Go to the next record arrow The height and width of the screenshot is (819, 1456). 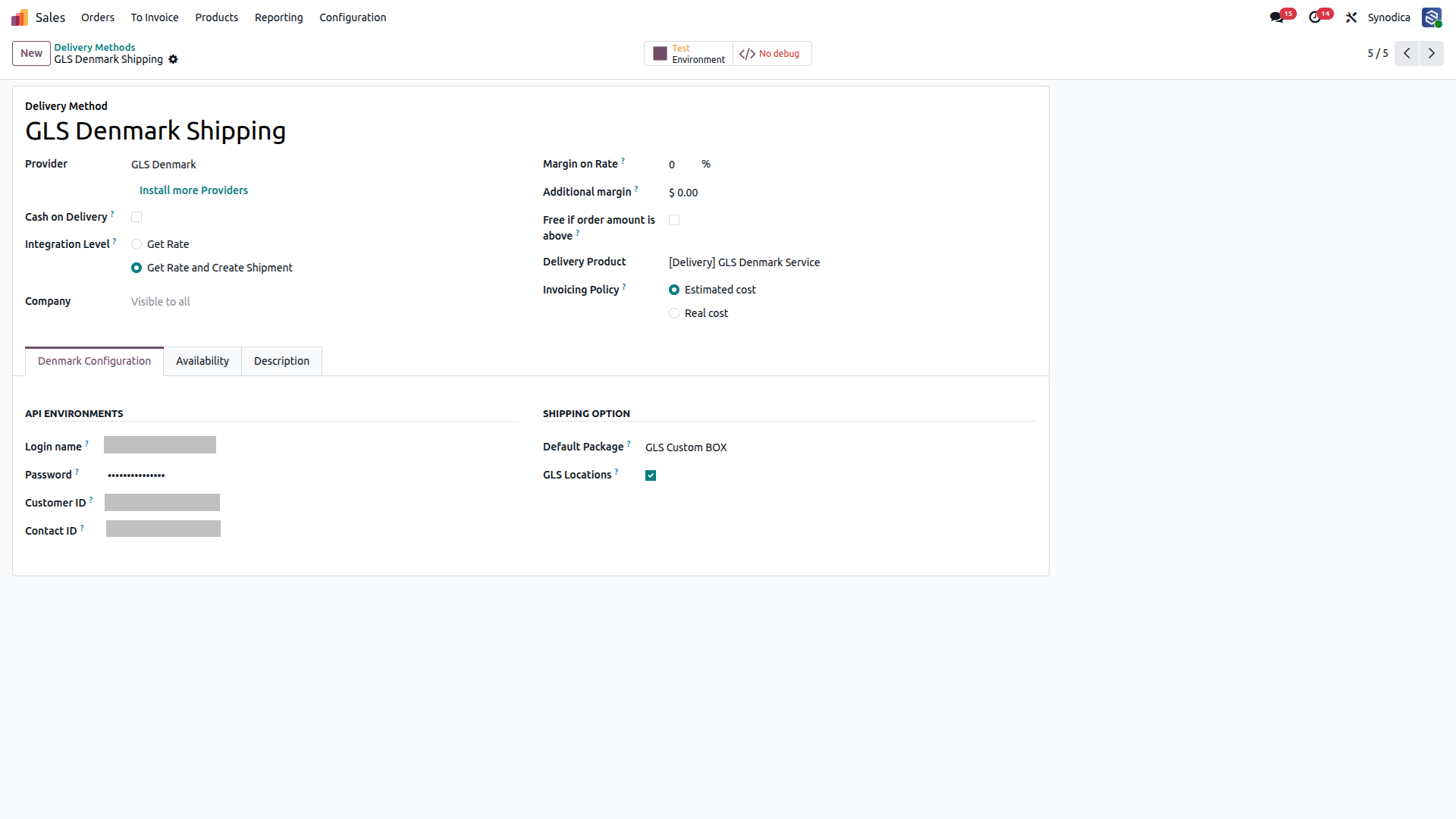(x=1432, y=53)
